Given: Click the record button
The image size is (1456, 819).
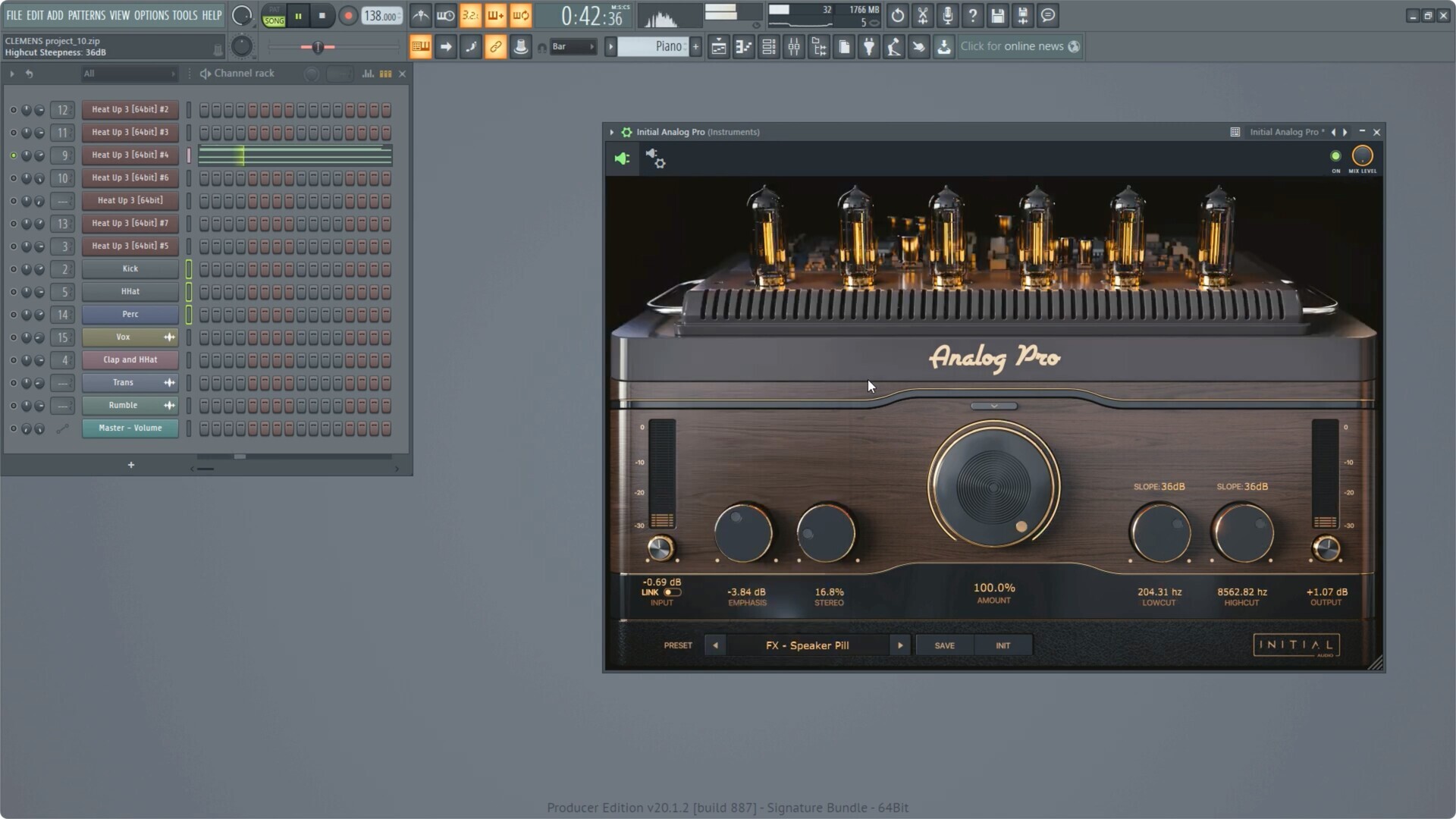Looking at the screenshot, I should pyautogui.click(x=348, y=15).
